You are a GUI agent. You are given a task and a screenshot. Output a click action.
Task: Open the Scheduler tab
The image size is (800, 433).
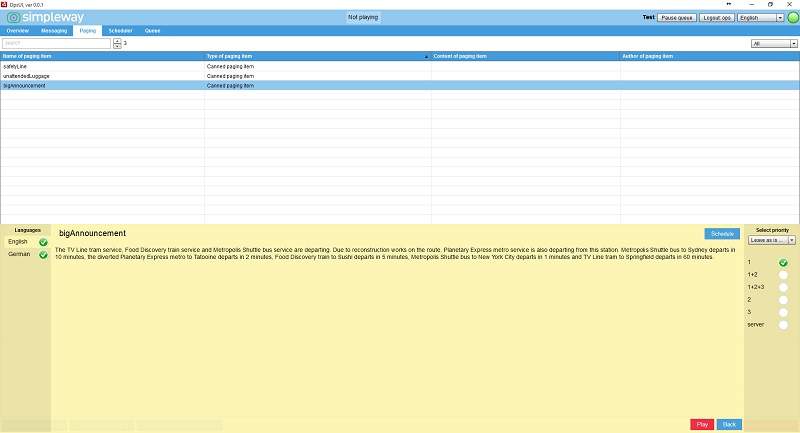point(120,31)
